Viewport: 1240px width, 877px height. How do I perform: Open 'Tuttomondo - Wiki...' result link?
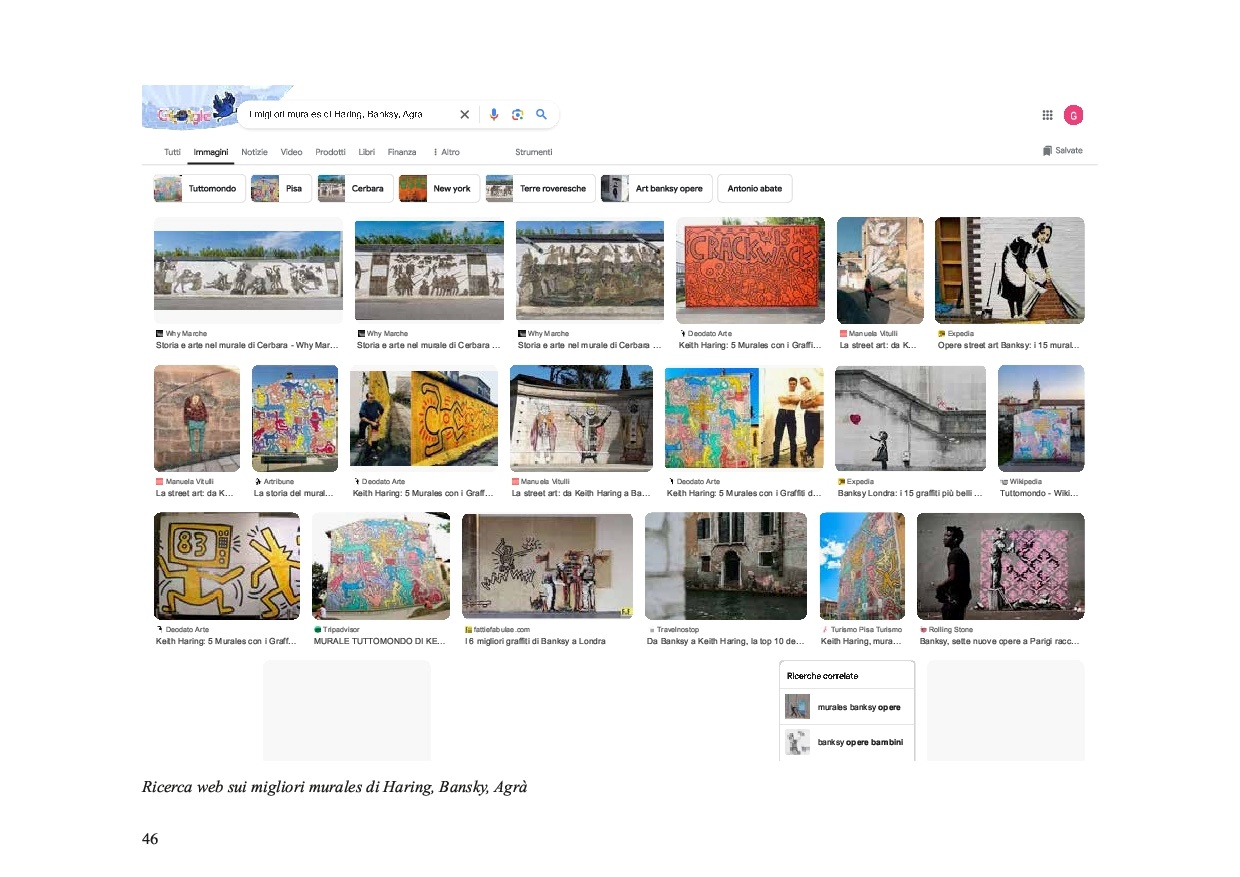click(x=1039, y=493)
